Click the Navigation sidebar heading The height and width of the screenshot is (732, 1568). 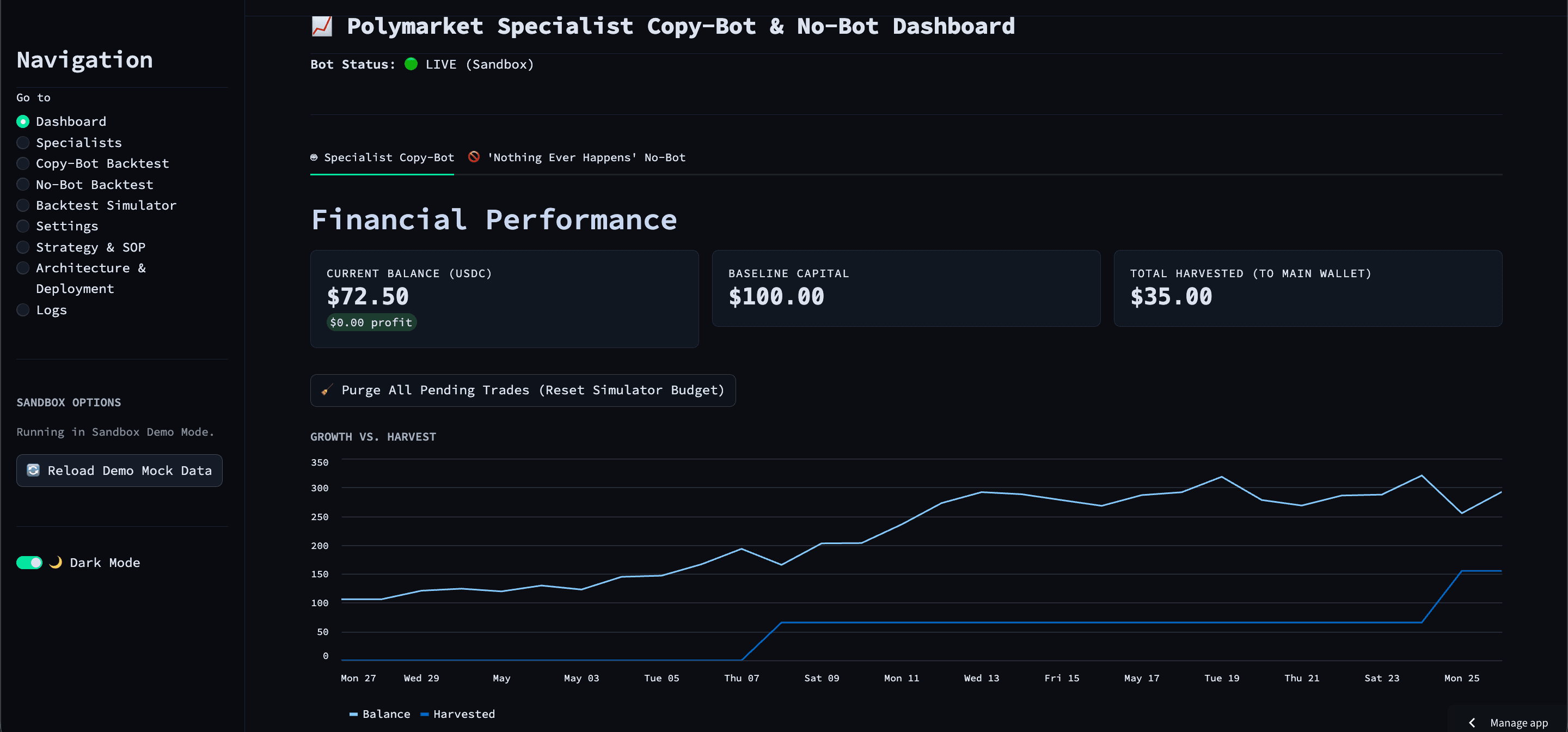[84, 60]
